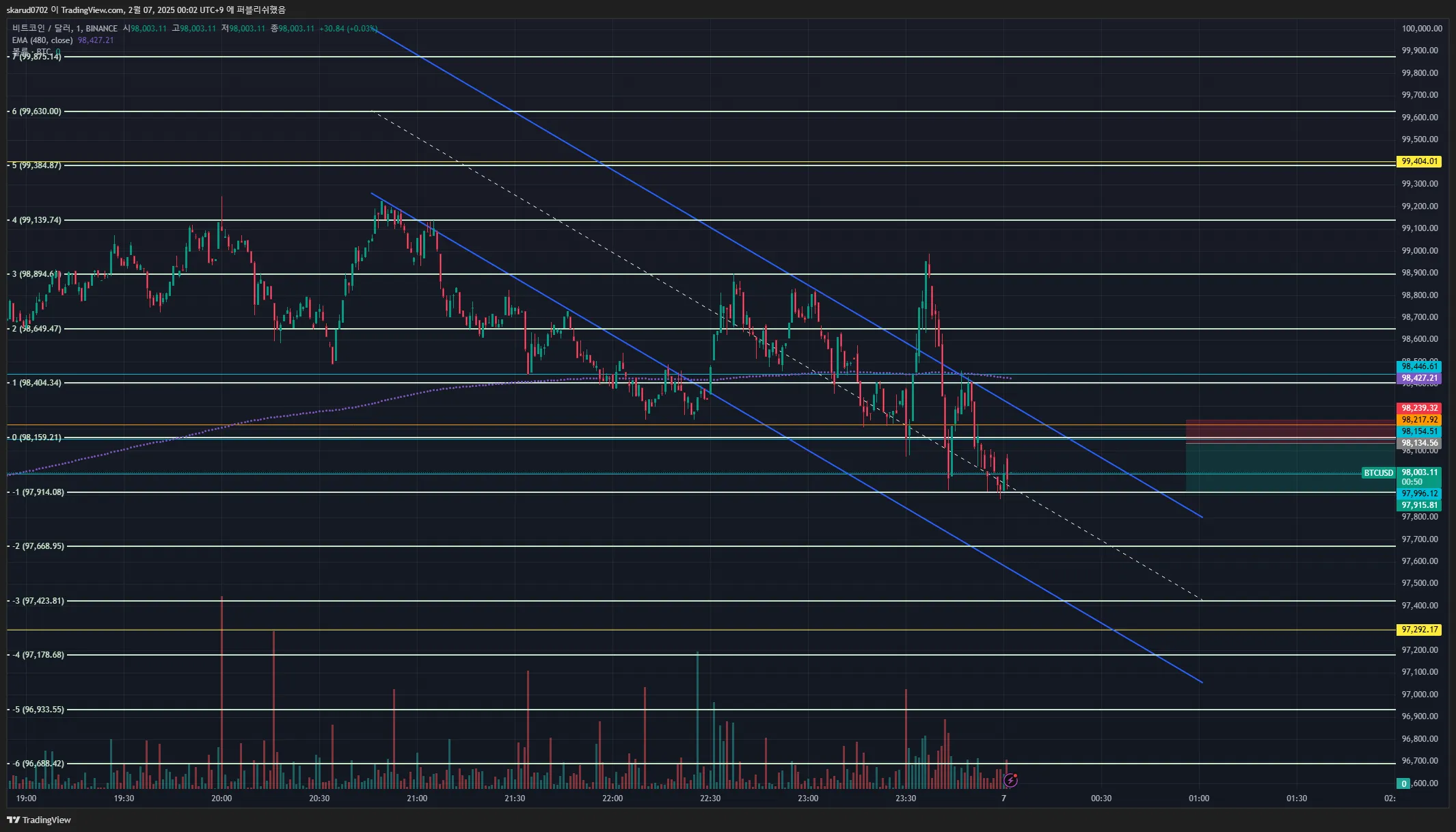The width and height of the screenshot is (1456, 832).
Task: Click the green 0 volume badge on the price axis
Action: pos(1404,783)
